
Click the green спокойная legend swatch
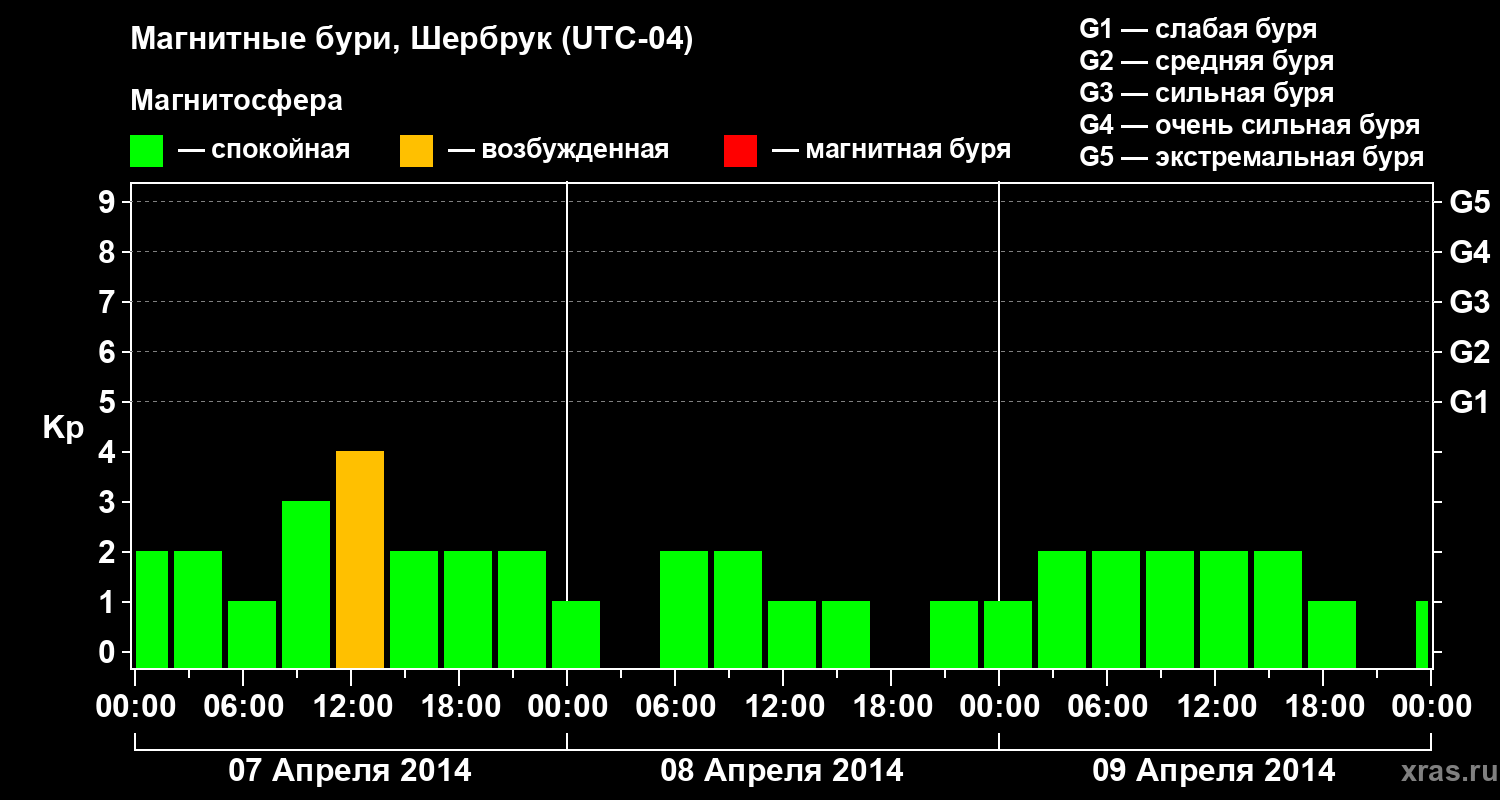tap(147, 151)
